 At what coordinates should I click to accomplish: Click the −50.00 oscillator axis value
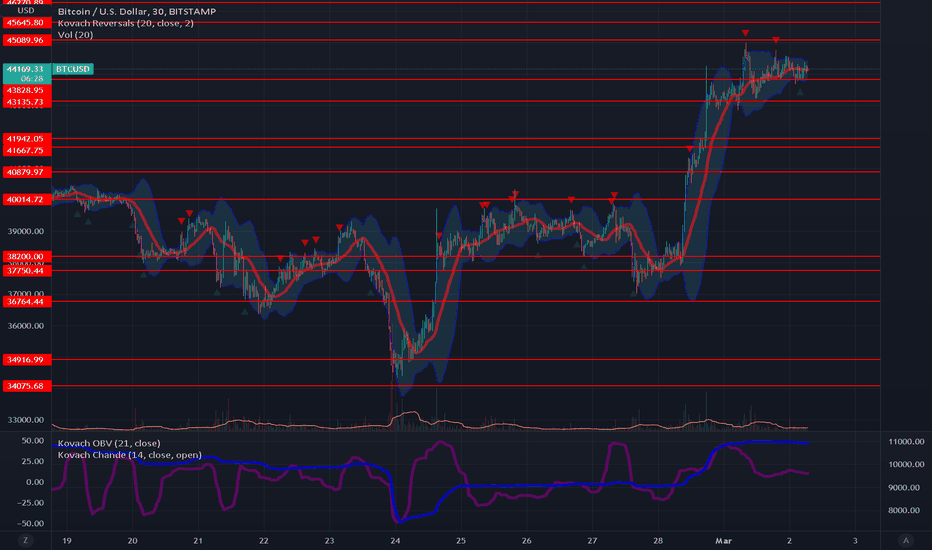tap(30, 524)
